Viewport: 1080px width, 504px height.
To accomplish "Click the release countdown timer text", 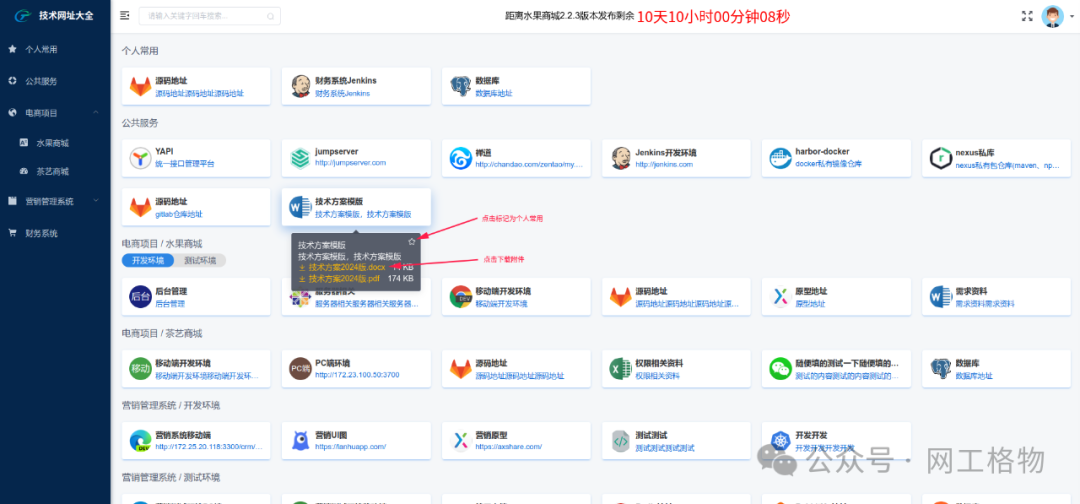I will [713, 17].
